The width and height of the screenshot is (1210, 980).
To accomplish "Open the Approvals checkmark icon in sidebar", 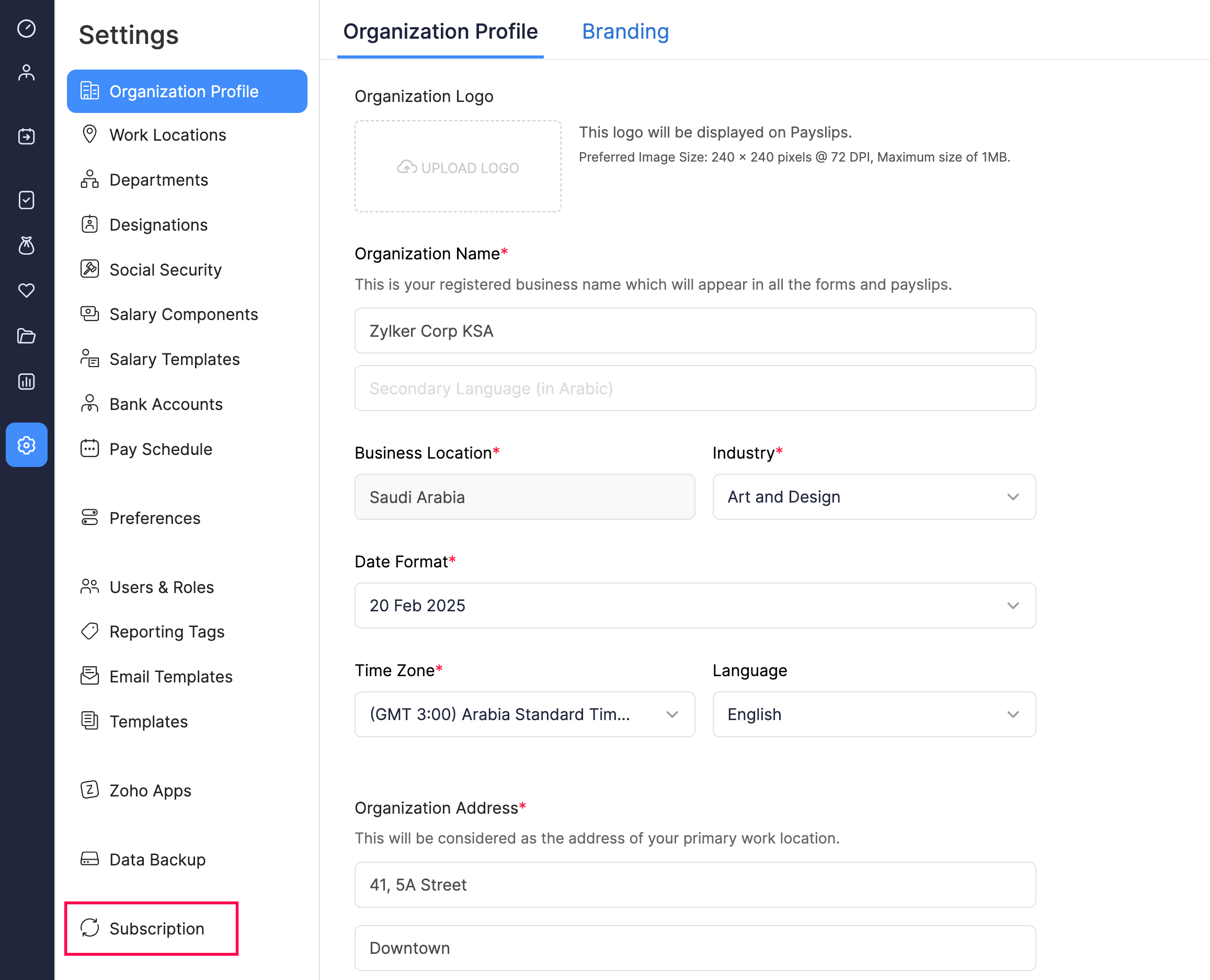I will [27, 200].
